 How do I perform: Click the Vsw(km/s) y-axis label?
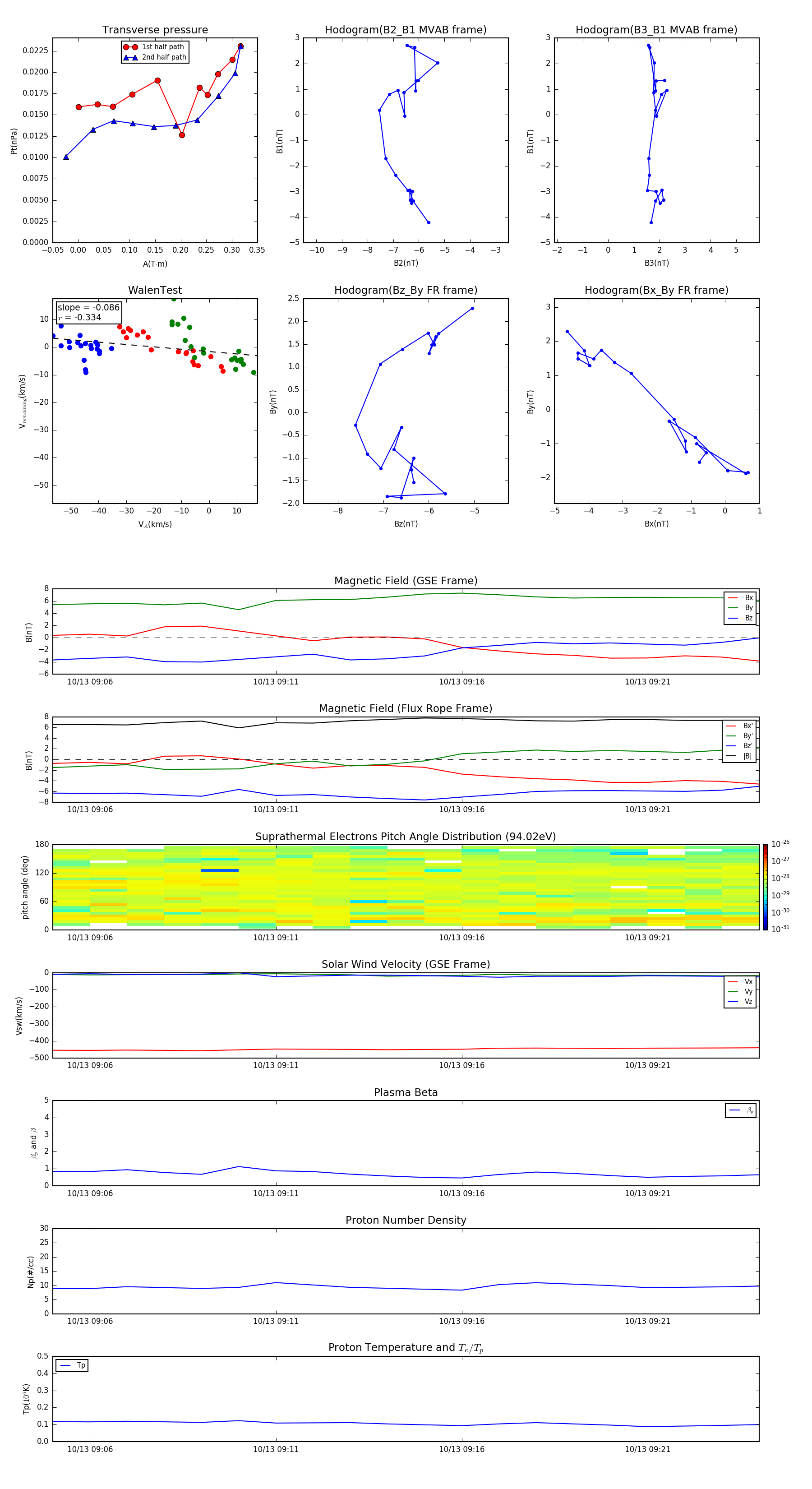[19, 1016]
